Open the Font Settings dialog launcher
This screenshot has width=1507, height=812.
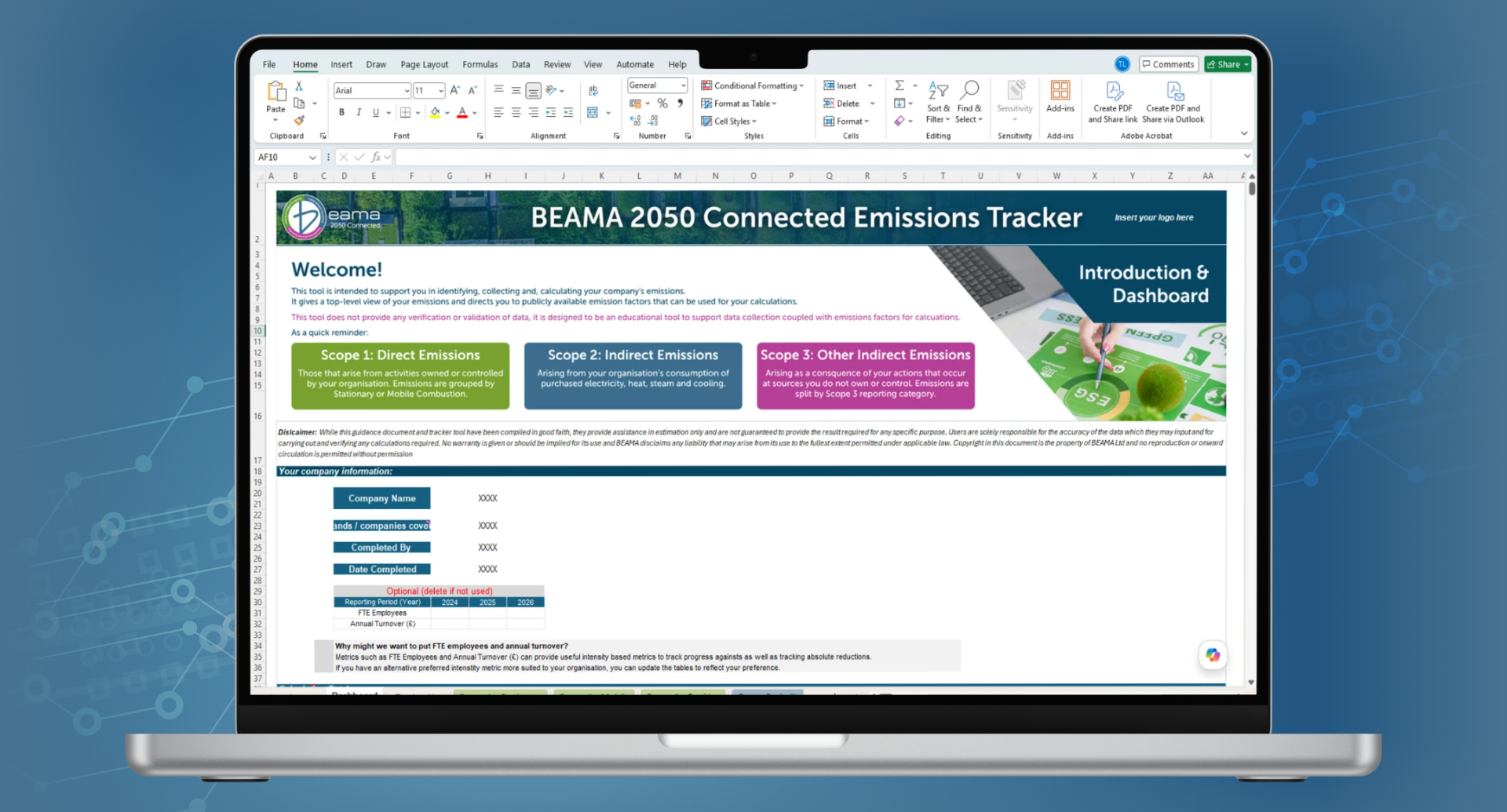tap(480, 136)
